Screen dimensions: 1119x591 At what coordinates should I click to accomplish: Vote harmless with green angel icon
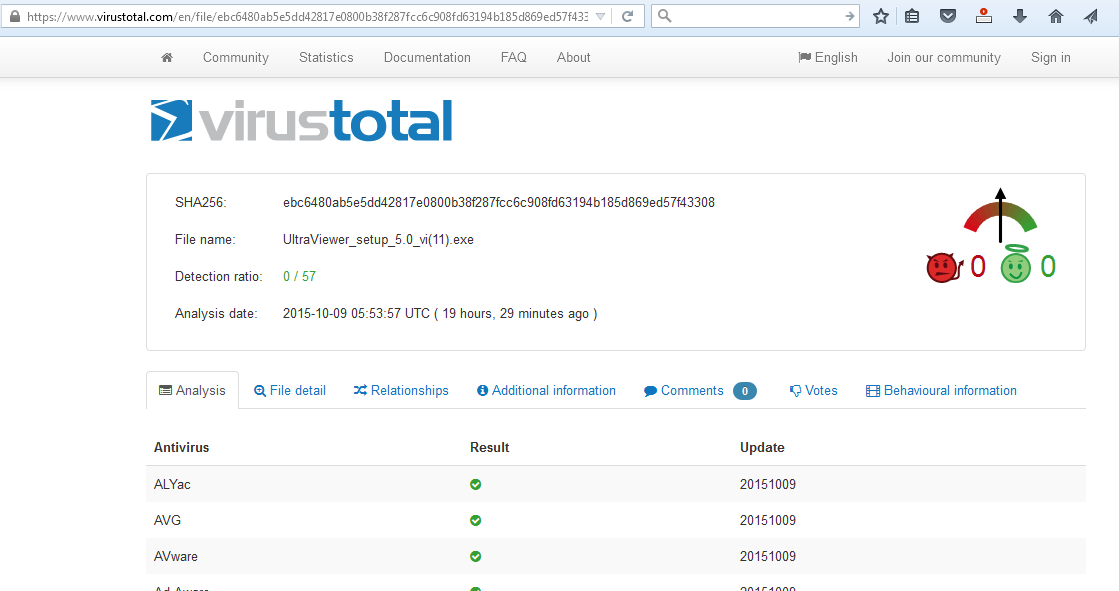click(x=1016, y=265)
